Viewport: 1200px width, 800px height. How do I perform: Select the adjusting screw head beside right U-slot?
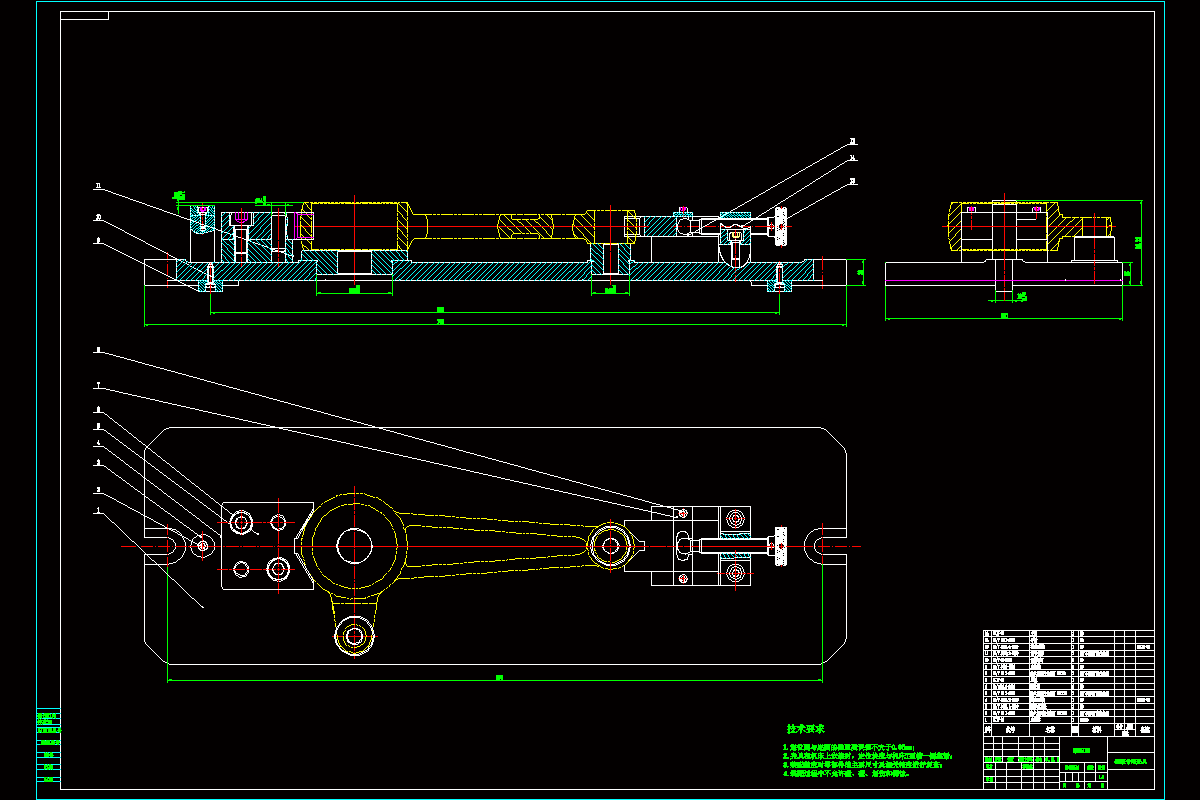click(781, 546)
